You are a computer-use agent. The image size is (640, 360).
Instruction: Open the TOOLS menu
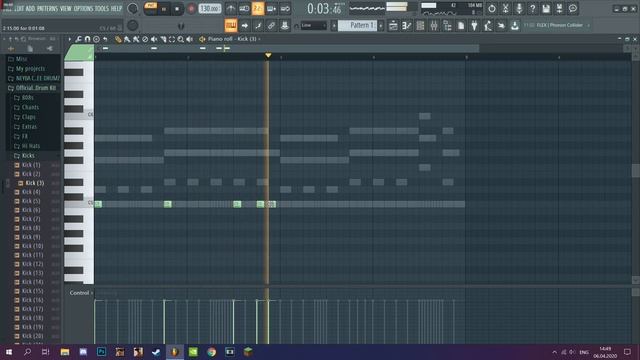pos(102,9)
